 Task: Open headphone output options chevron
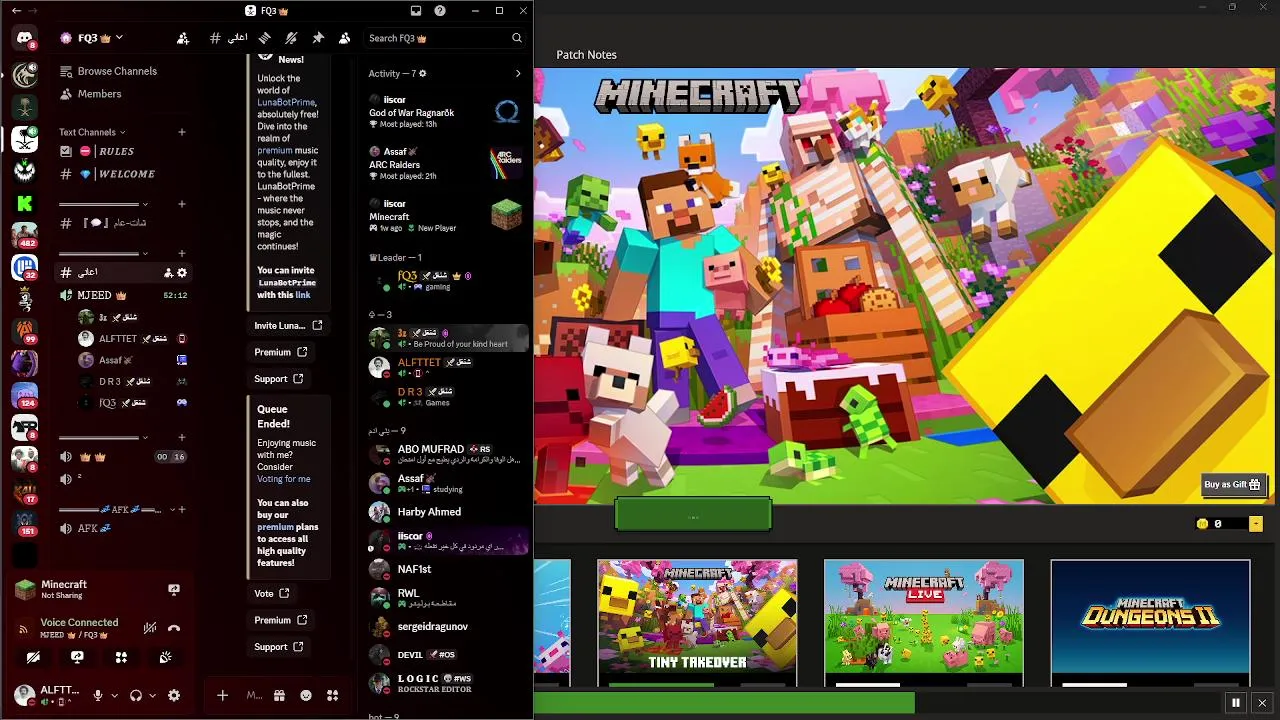pyautogui.click(x=152, y=695)
